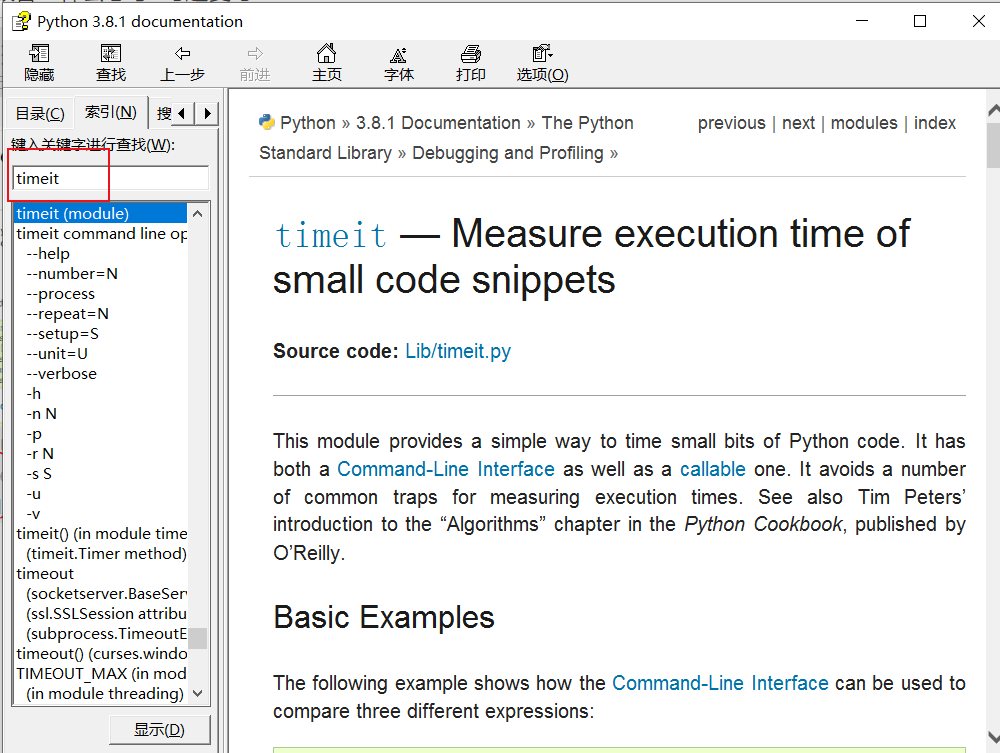Viewport: 1000px width, 753px height.
Task: Select the '-n N' index entry
Action: tap(41, 414)
